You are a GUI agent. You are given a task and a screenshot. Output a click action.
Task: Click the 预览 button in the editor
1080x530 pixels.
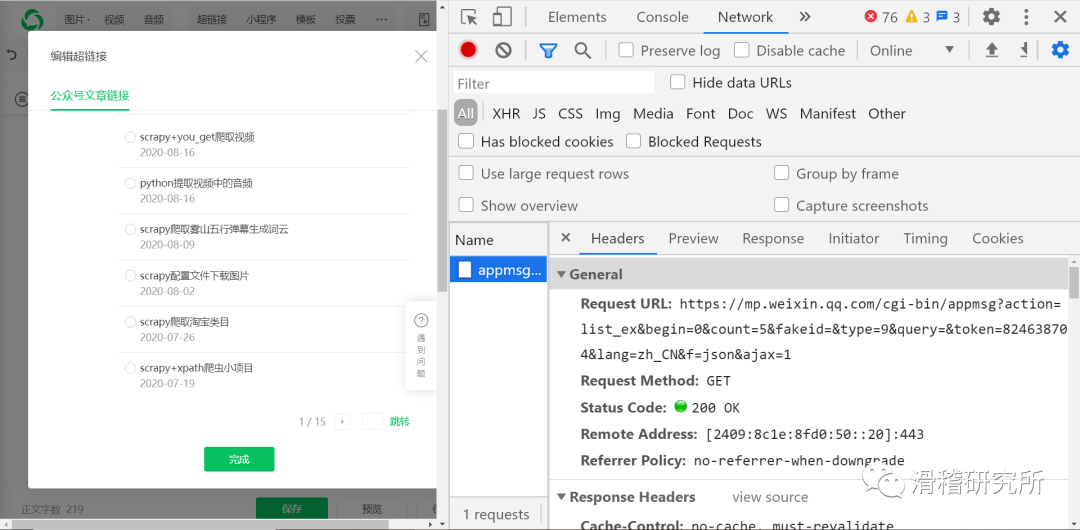(372, 509)
